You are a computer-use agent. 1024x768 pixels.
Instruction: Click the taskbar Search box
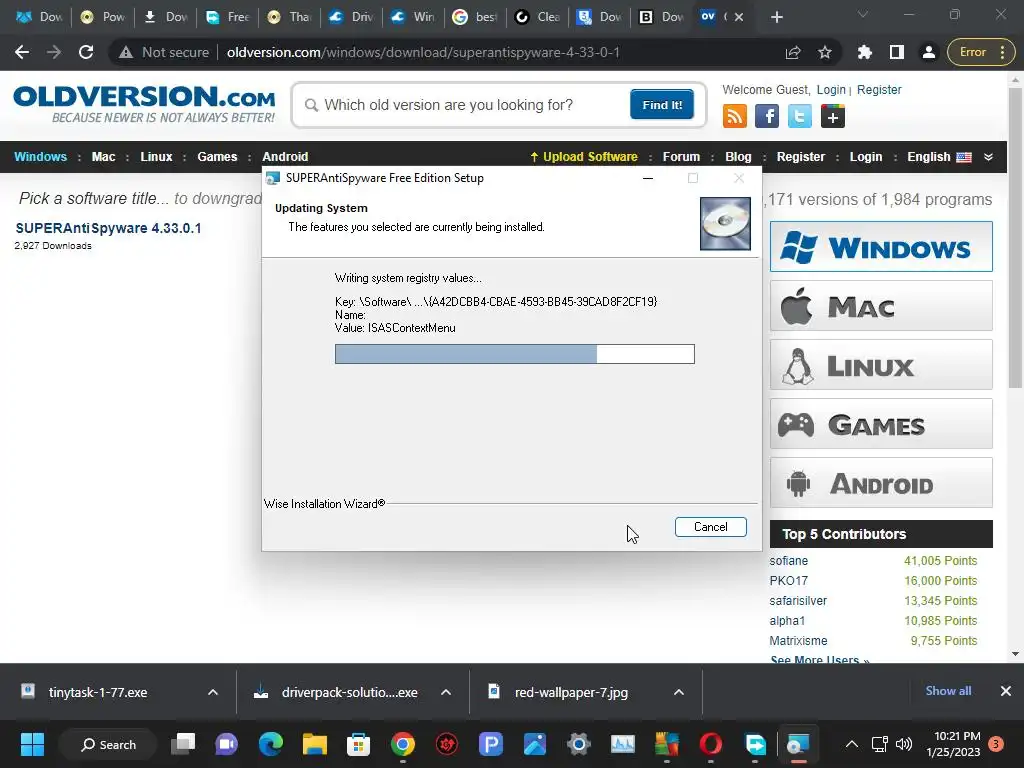click(x=108, y=744)
